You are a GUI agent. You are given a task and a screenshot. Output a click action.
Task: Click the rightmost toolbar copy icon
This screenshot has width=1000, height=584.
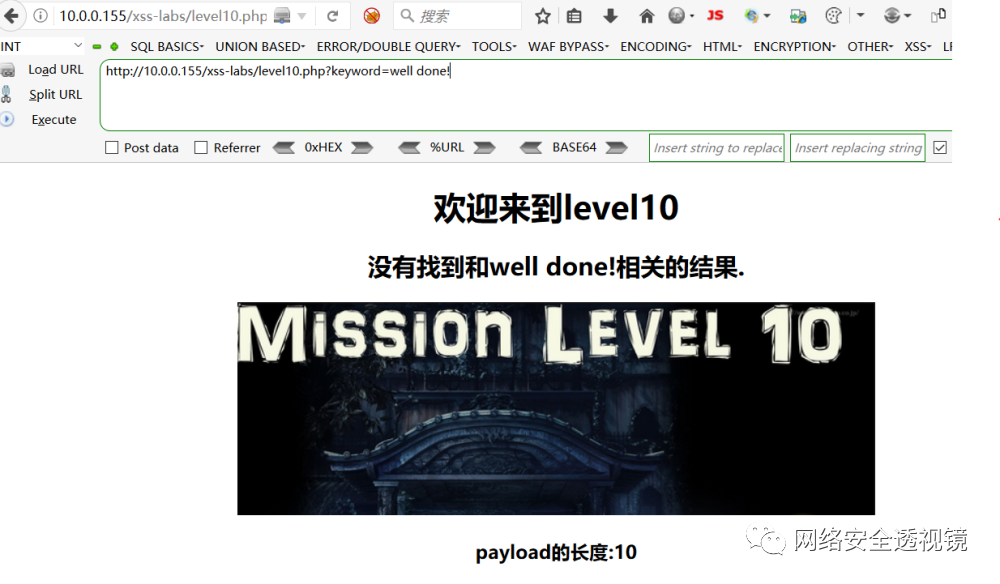[x=938, y=15]
